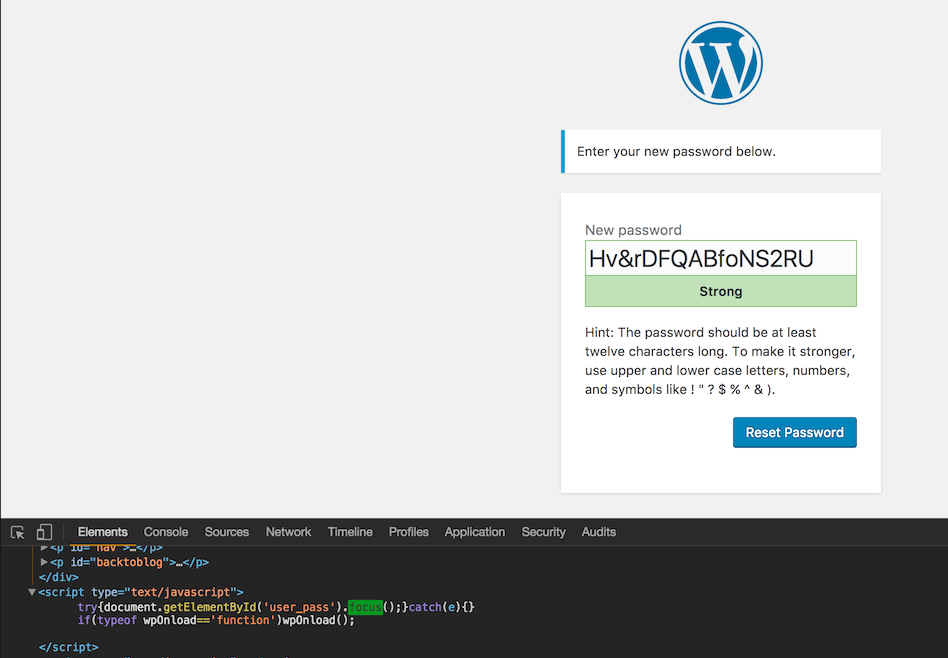Select the wpOnload typeof code line
This screenshot has height=658, width=948.
click(216, 621)
